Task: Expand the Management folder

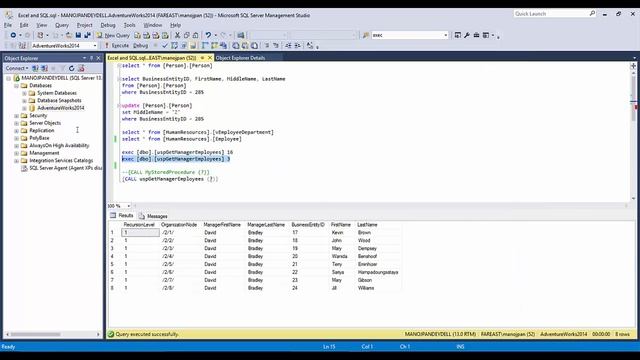Action: 17,153
